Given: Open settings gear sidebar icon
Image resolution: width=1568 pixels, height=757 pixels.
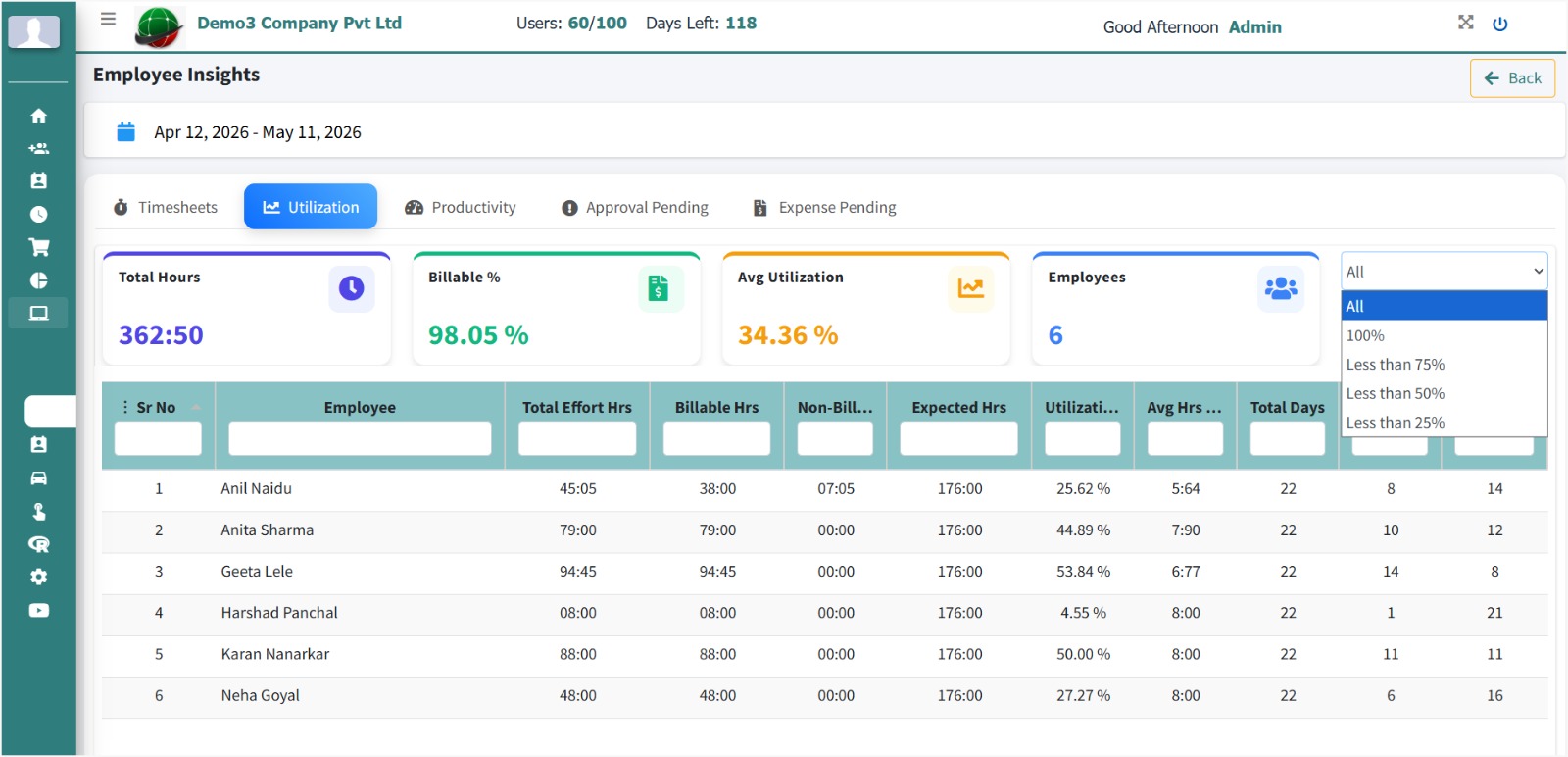Looking at the screenshot, I should 39,577.
